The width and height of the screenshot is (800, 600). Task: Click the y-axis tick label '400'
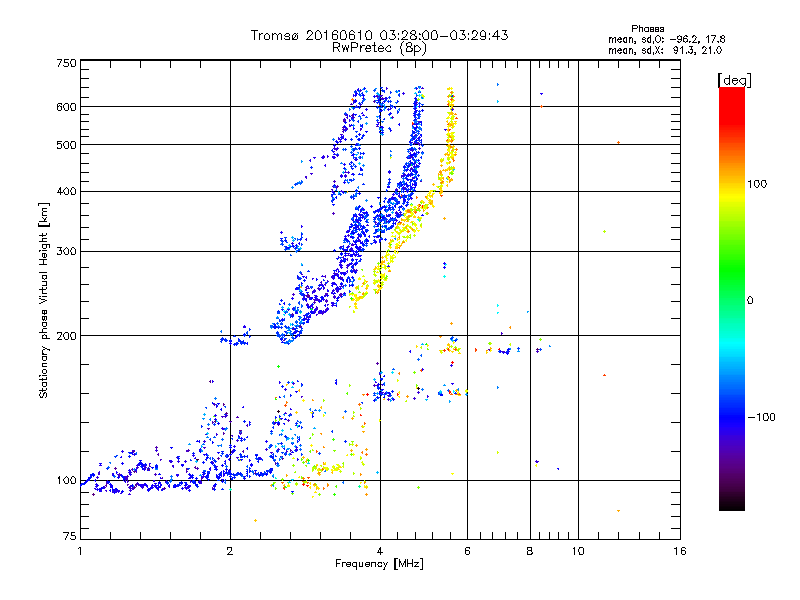point(66,191)
